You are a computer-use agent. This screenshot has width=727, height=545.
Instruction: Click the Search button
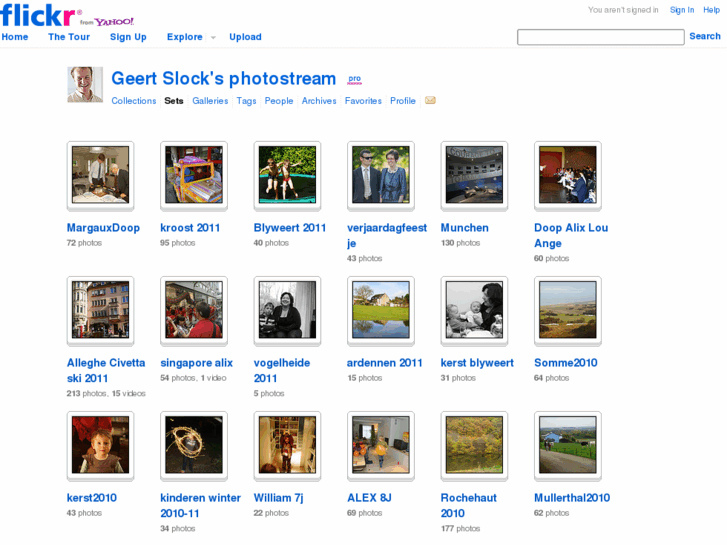(704, 36)
